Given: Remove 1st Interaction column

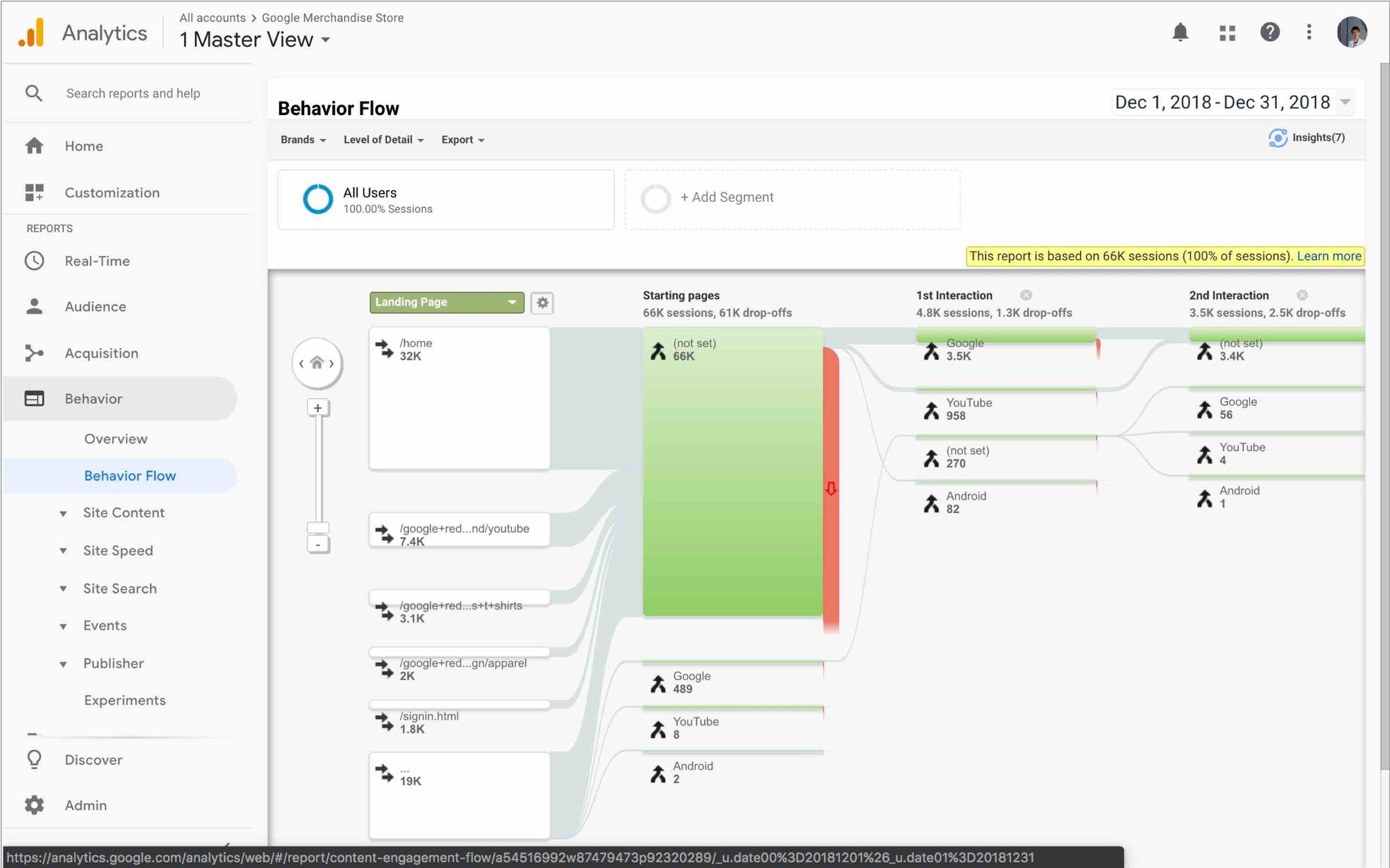Looking at the screenshot, I should pyautogui.click(x=1026, y=295).
